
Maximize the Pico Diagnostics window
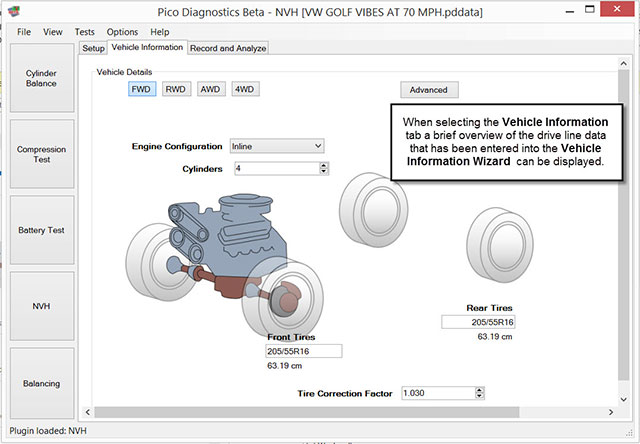pyautogui.click(x=590, y=10)
